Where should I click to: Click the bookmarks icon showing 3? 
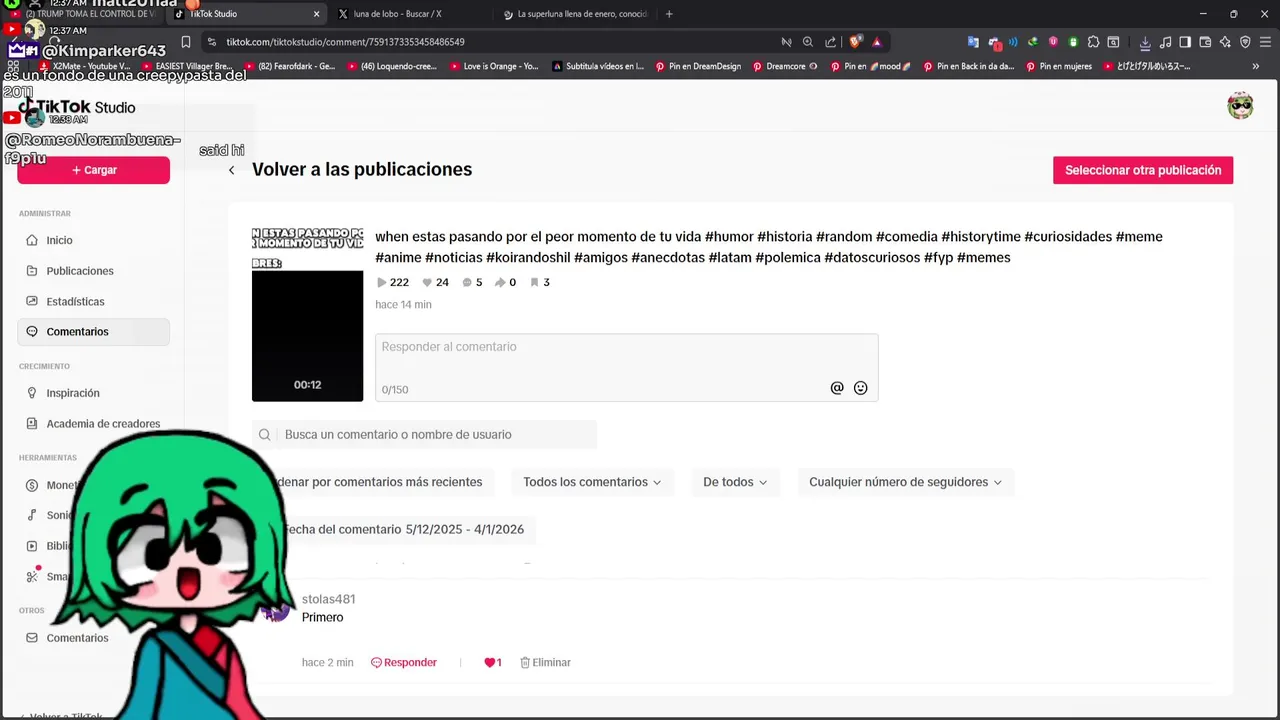534,282
